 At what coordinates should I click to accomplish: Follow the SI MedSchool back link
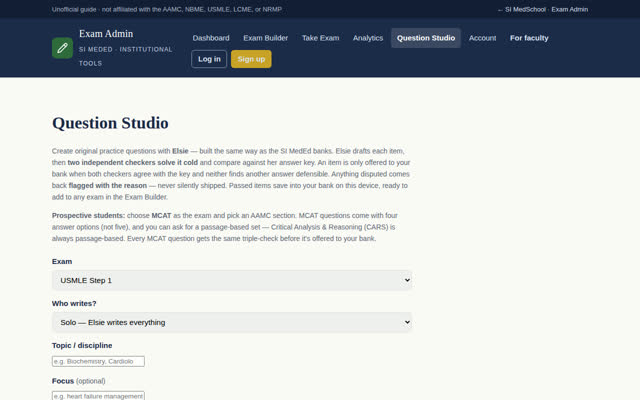click(x=522, y=9)
